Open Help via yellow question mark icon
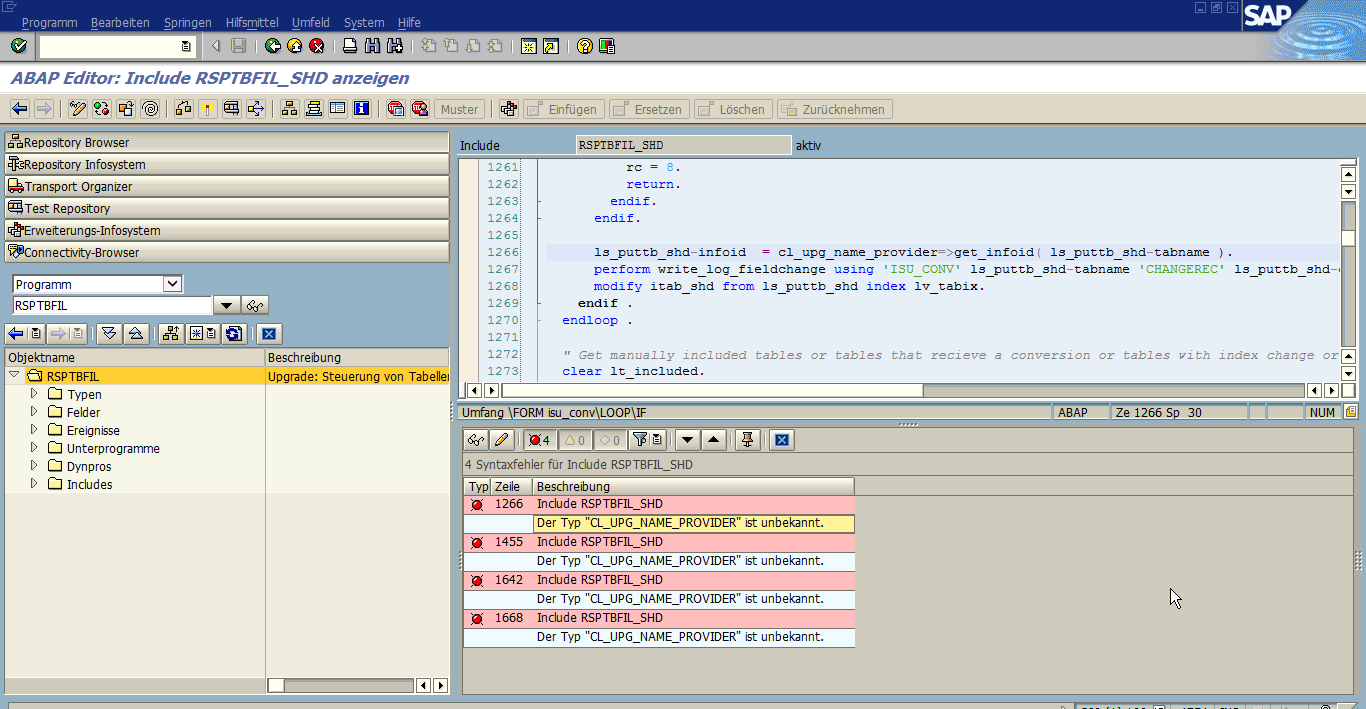The width and height of the screenshot is (1366, 709). pos(585,46)
